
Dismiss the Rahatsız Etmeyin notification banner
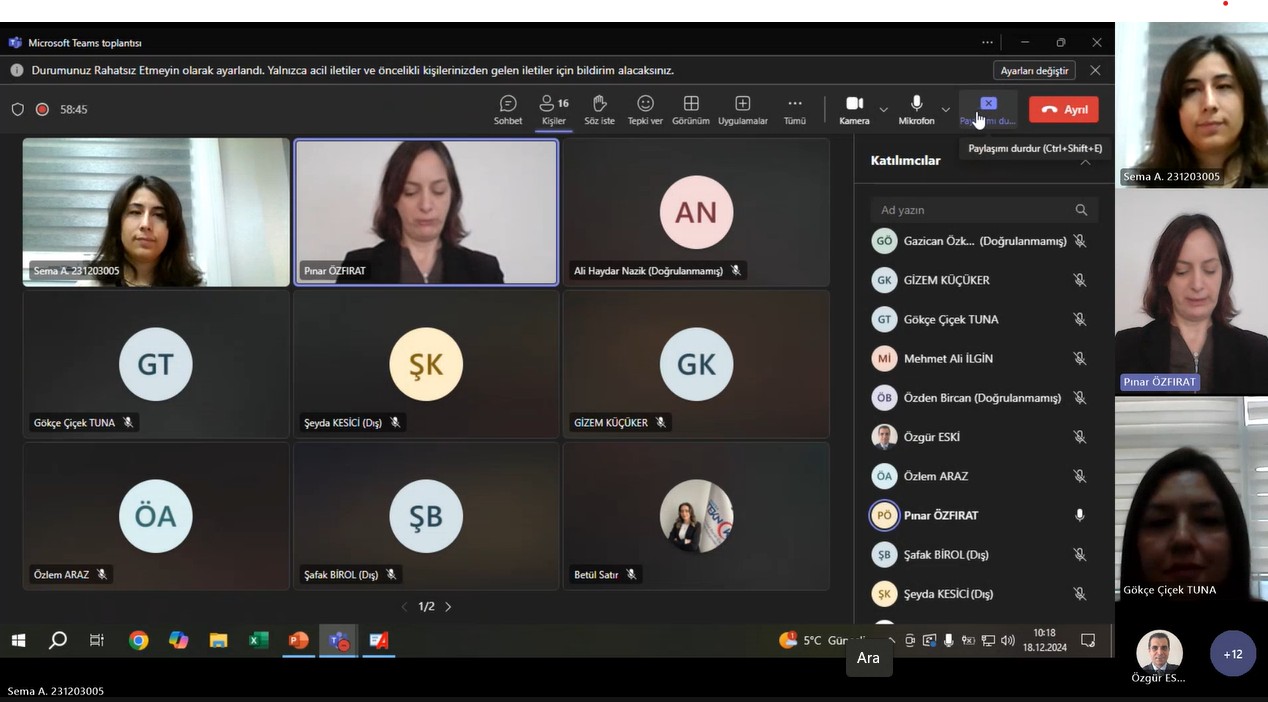pos(1095,70)
